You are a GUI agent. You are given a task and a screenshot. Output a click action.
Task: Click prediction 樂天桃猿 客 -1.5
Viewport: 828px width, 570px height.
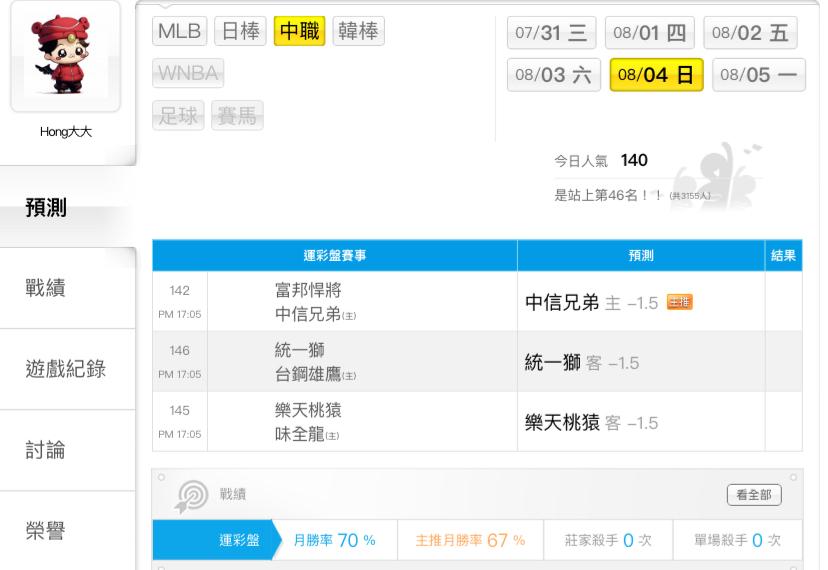(x=591, y=423)
